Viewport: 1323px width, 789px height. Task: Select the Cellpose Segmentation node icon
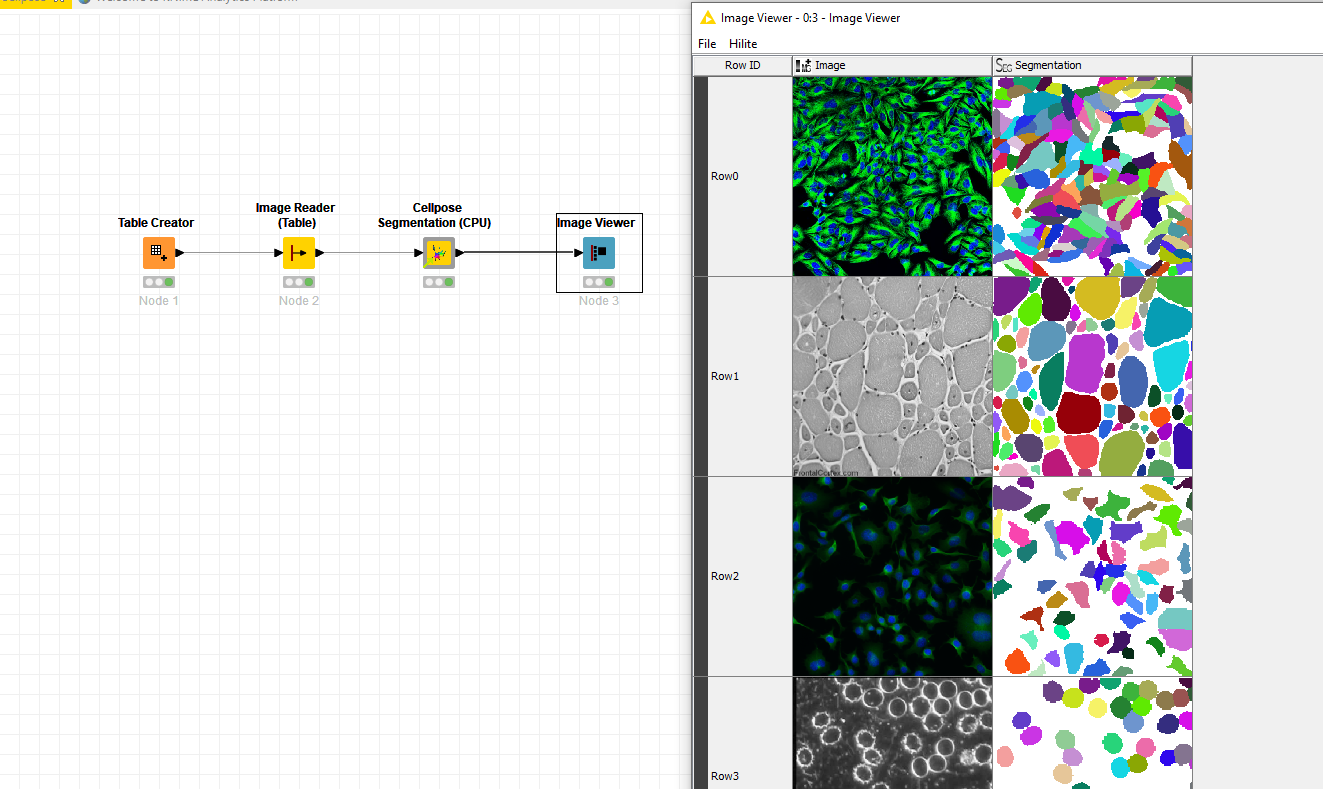[439, 253]
